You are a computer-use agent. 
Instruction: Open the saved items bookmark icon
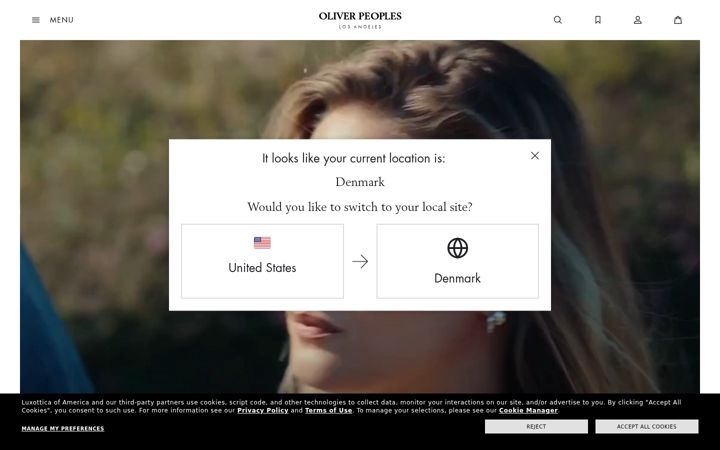(598, 20)
